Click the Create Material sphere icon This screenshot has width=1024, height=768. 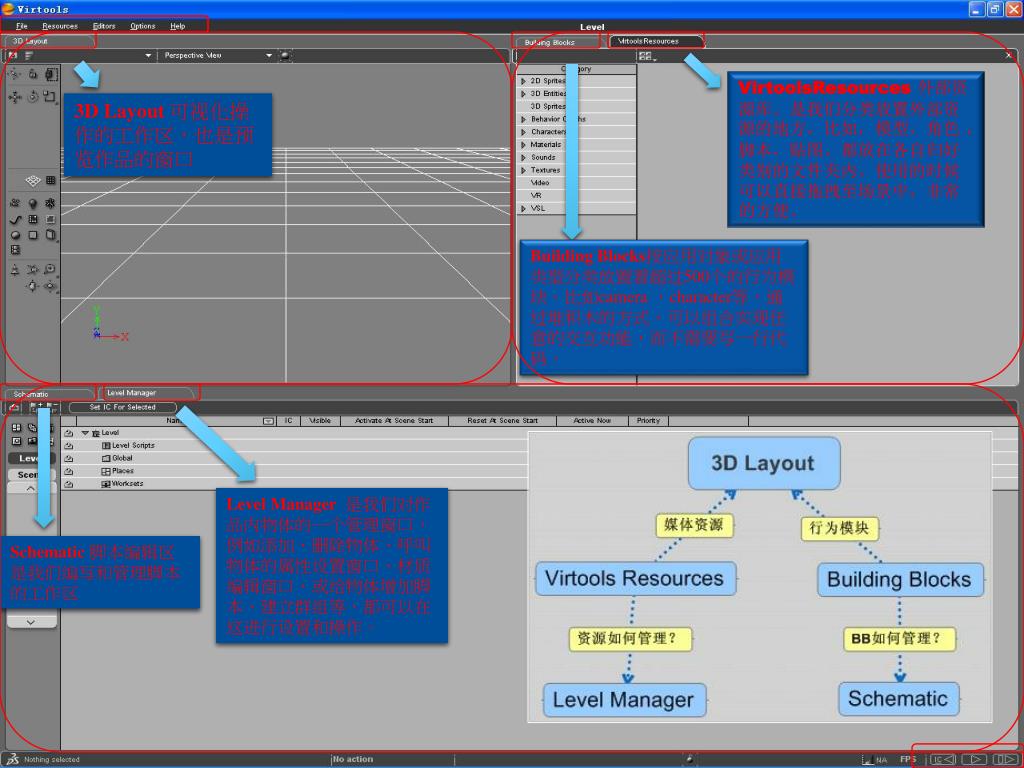pos(15,235)
